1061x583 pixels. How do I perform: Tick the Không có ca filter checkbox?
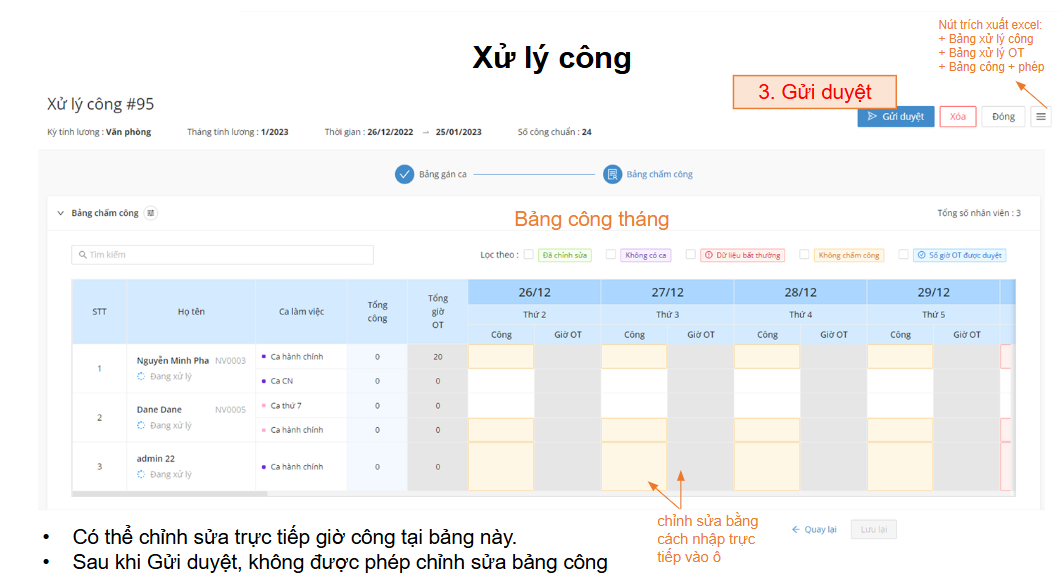point(610,255)
